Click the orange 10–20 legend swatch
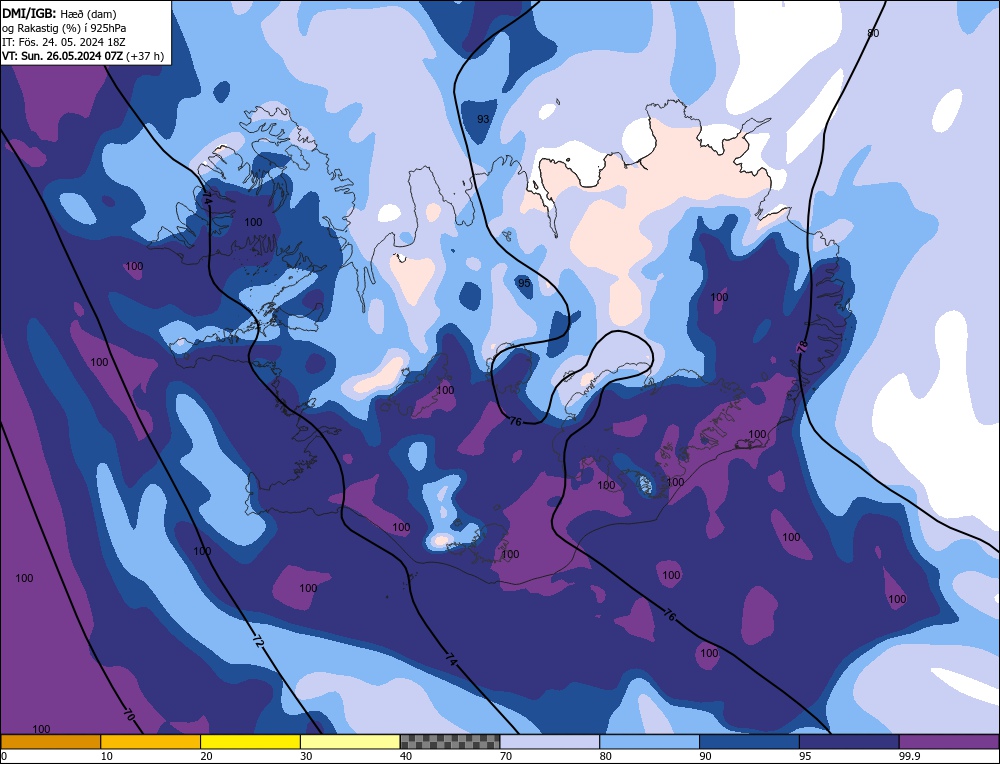Image resolution: width=1000 pixels, height=764 pixels. click(x=151, y=741)
